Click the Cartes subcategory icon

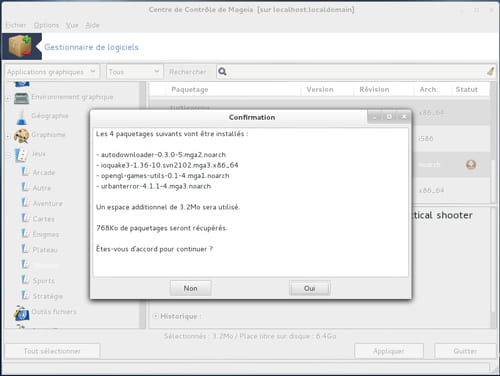(26, 218)
